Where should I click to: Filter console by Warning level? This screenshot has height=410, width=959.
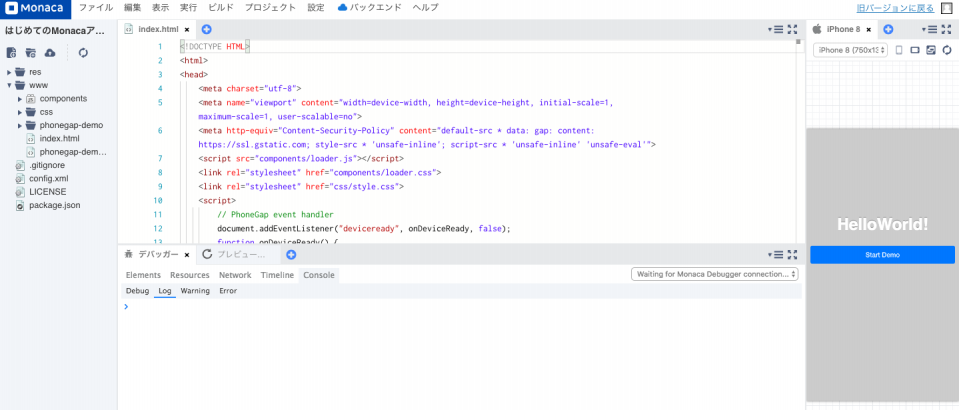pyautogui.click(x=195, y=291)
